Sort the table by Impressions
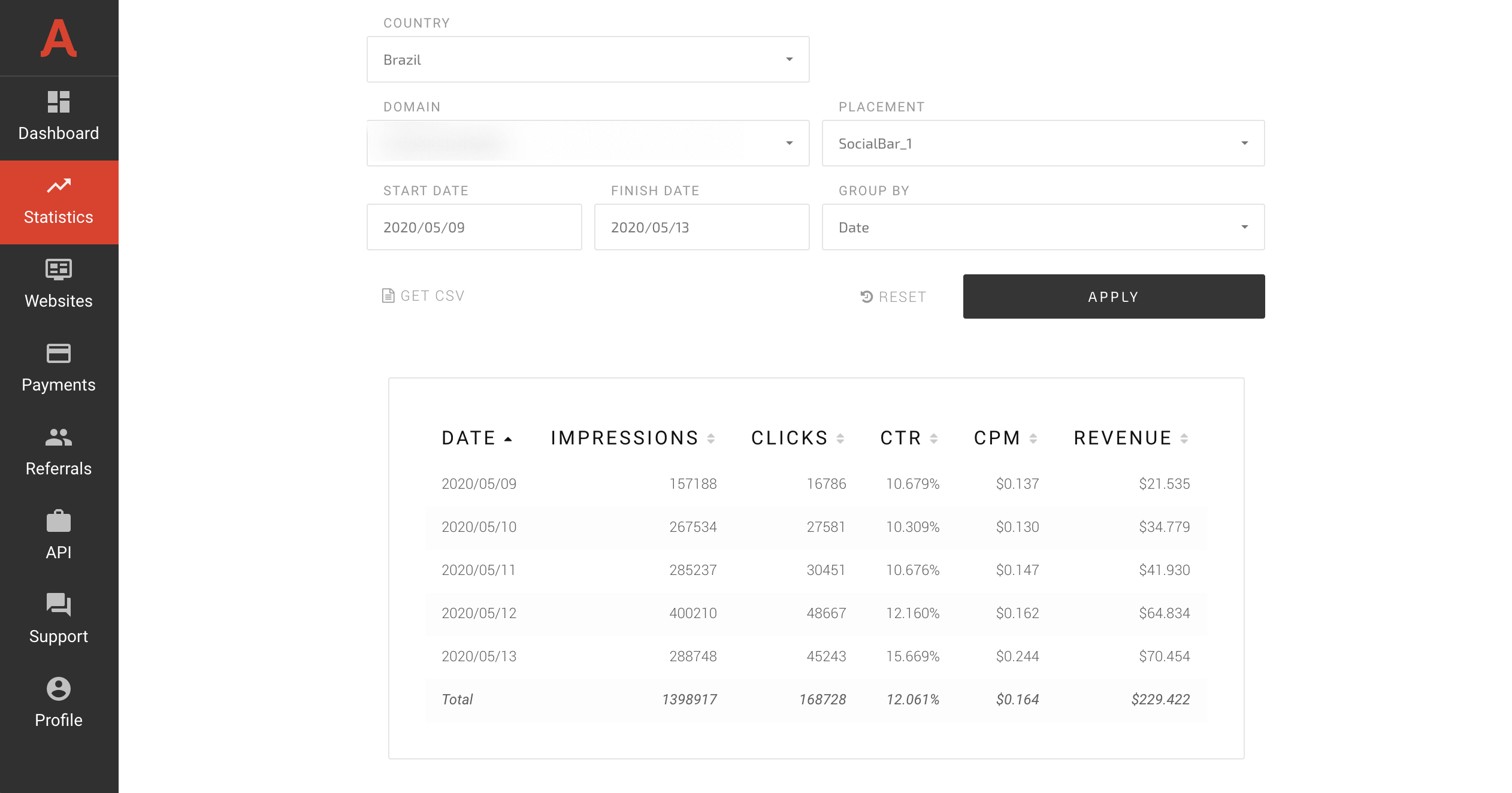The width and height of the screenshot is (1512, 793). (712, 438)
